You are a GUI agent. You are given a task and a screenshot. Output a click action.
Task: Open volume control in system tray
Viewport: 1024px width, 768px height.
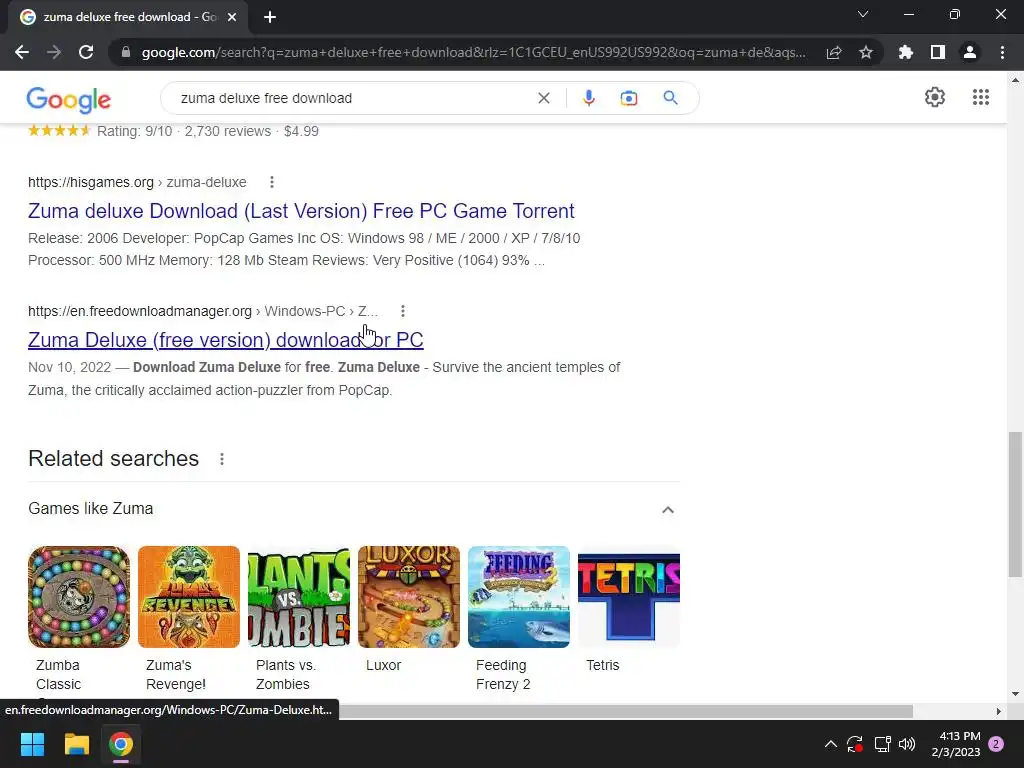(x=907, y=744)
